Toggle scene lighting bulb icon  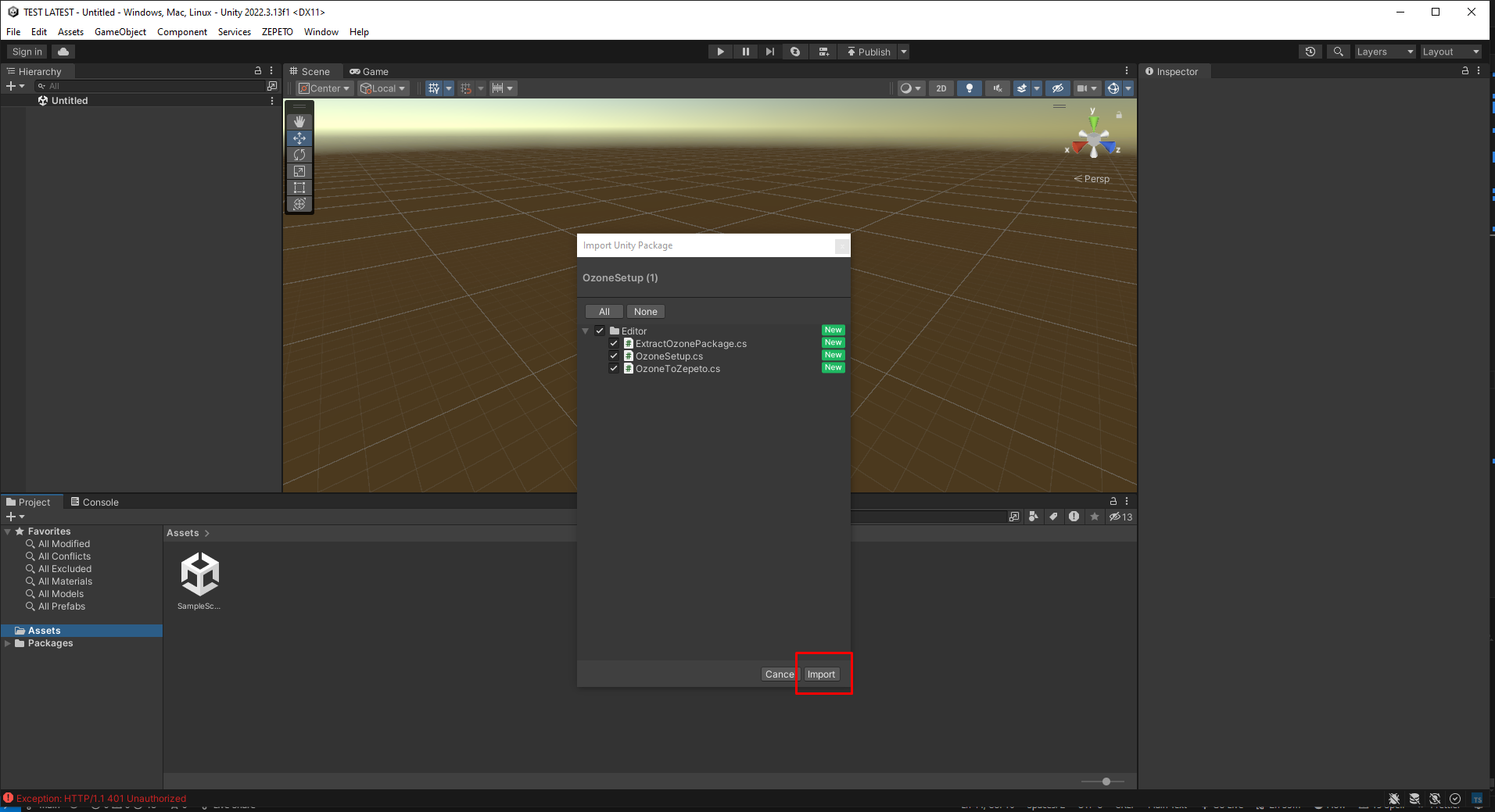(x=970, y=88)
